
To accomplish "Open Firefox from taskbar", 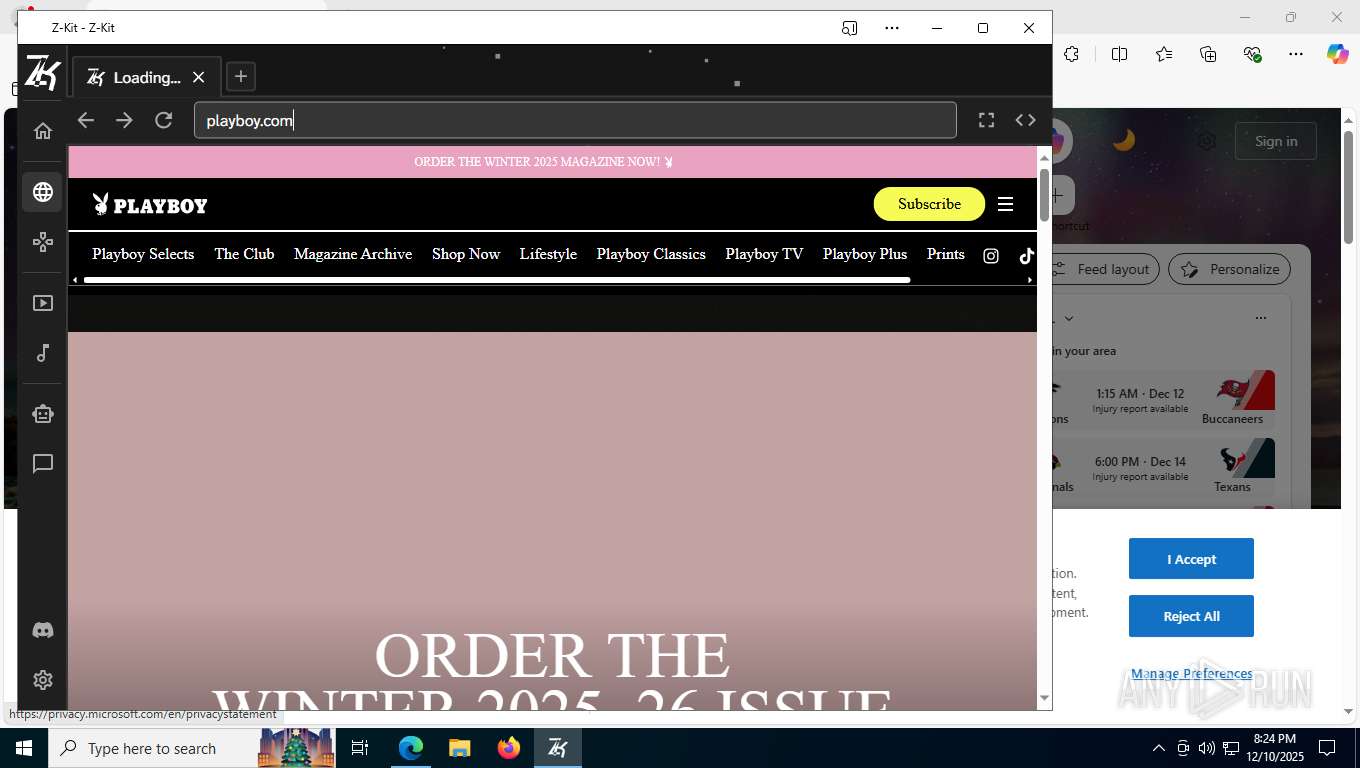I will click(x=509, y=748).
